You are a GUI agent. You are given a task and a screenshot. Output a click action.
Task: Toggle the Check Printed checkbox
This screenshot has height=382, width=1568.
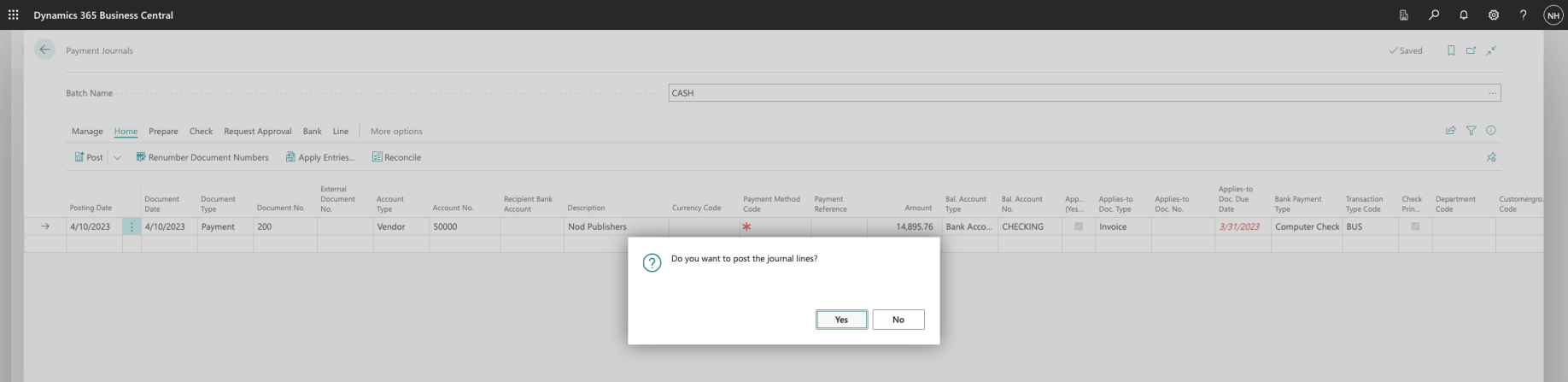(1415, 226)
